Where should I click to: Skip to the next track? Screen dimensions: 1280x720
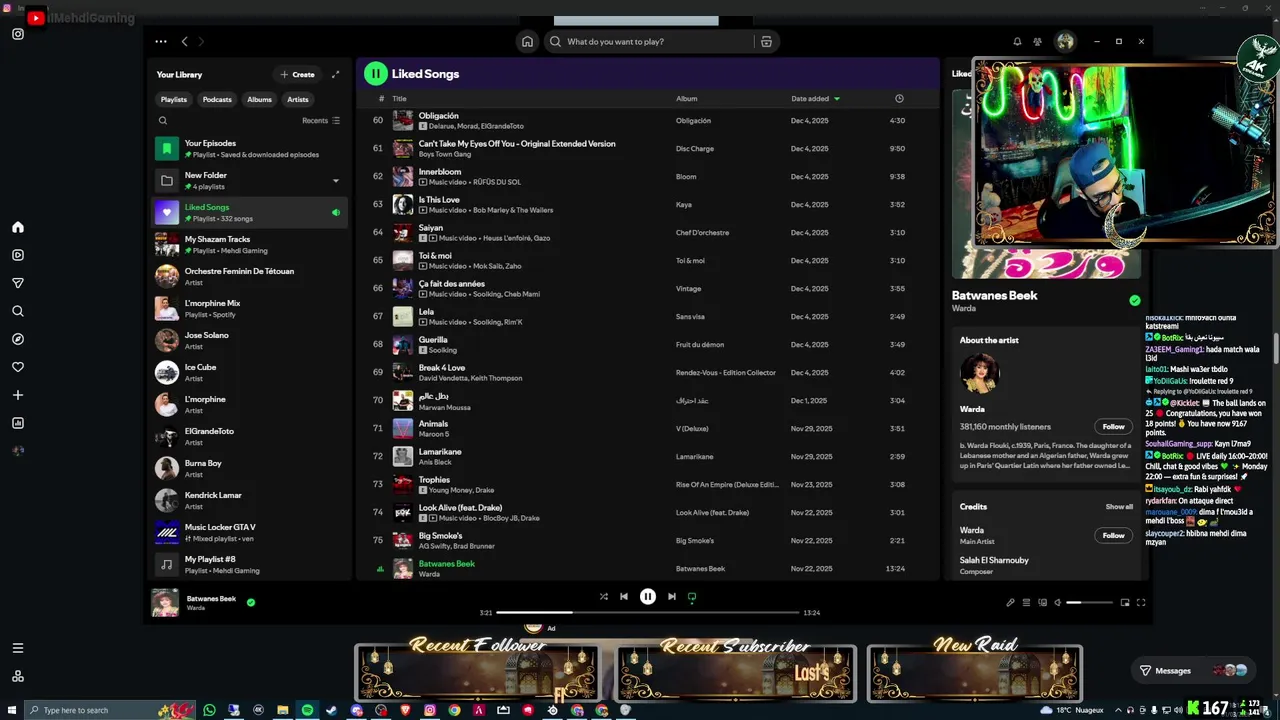(672, 596)
